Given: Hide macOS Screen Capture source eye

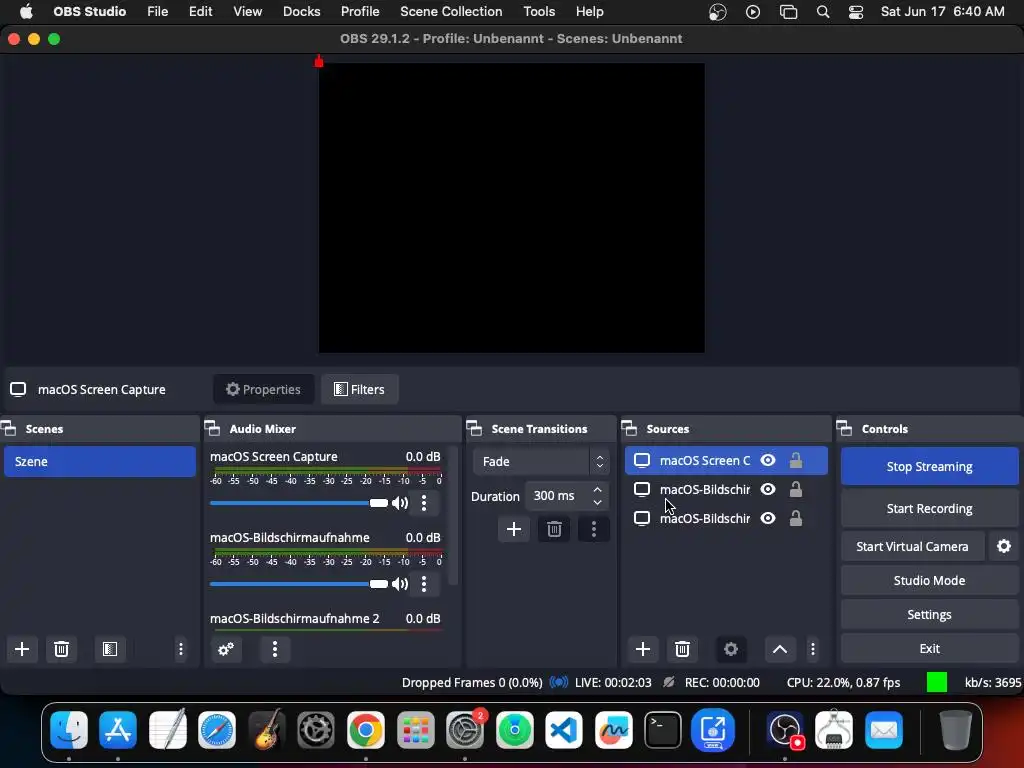Looking at the screenshot, I should click(768, 460).
